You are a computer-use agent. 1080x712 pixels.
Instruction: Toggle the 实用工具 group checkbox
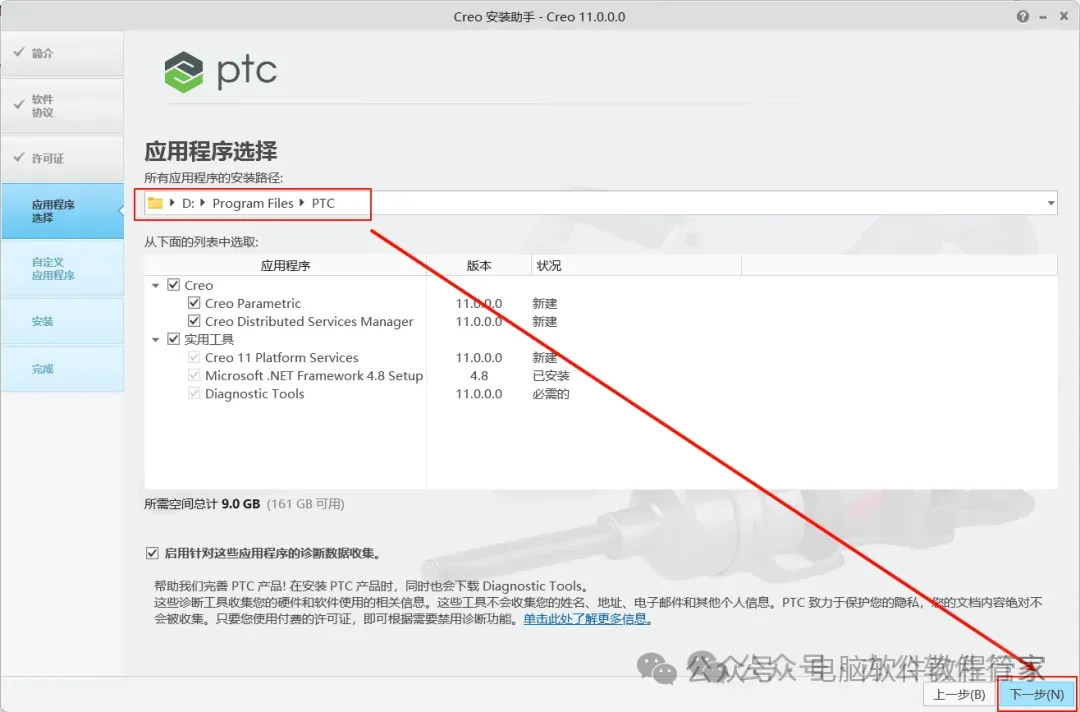coord(174,339)
